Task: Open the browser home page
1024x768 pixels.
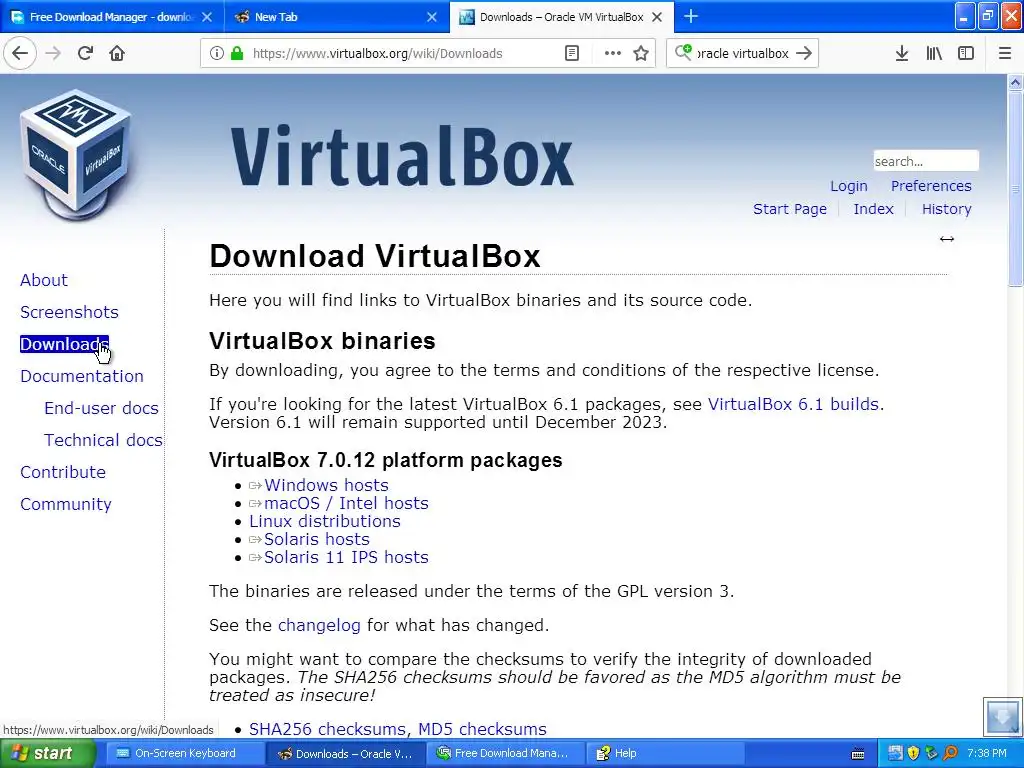Action: tap(117, 53)
